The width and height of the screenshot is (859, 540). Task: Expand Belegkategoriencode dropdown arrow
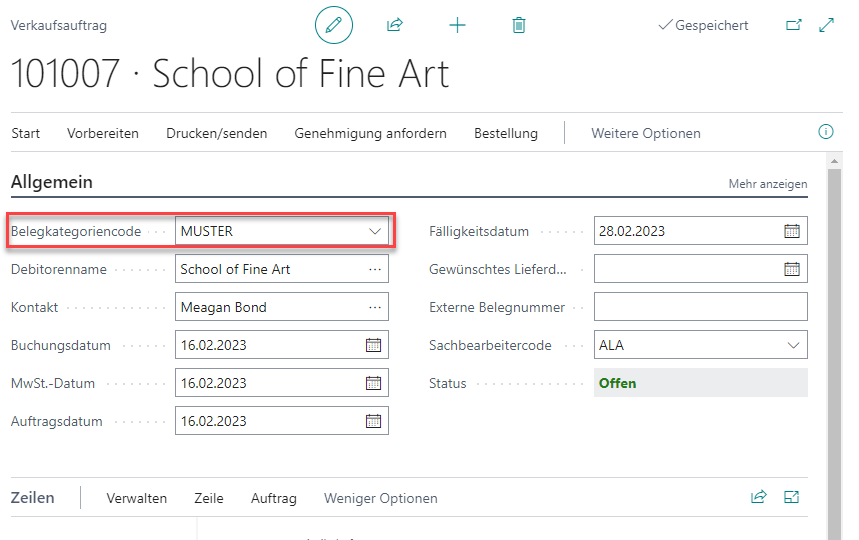[375, 231]
